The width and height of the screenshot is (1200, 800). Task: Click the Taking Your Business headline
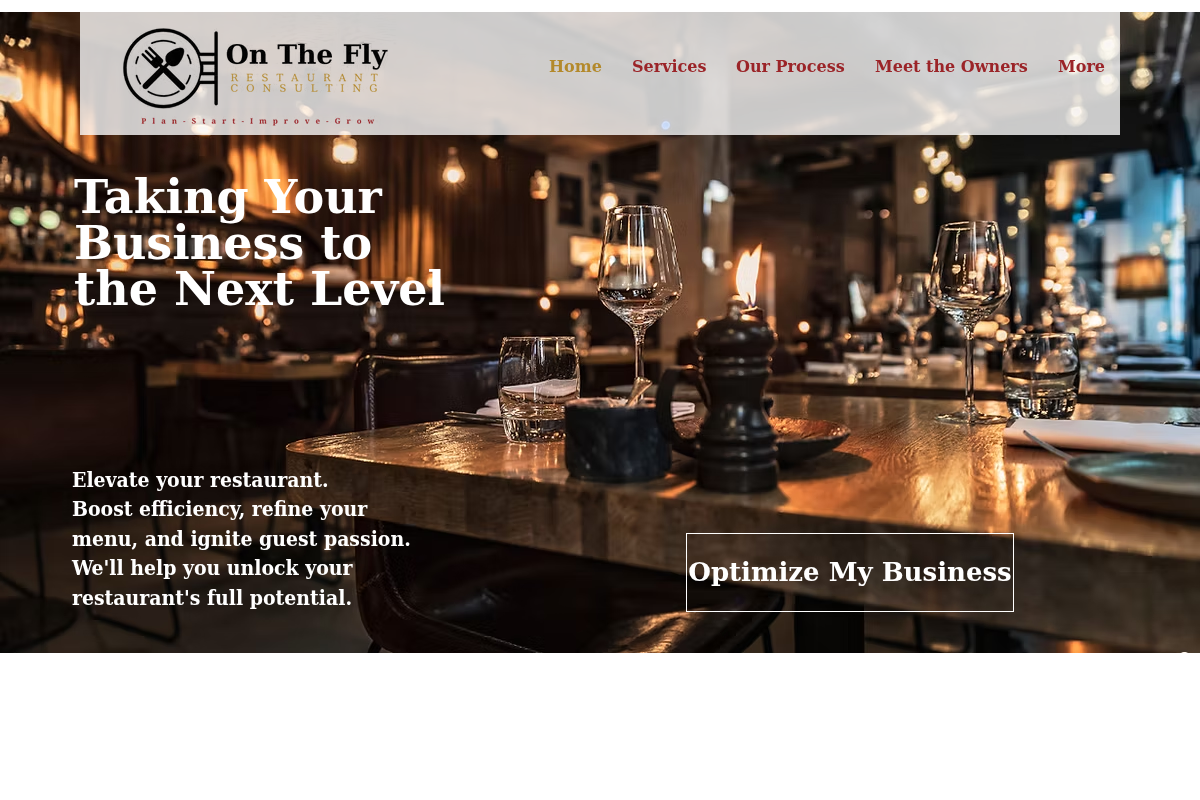(x=259, y=243)
